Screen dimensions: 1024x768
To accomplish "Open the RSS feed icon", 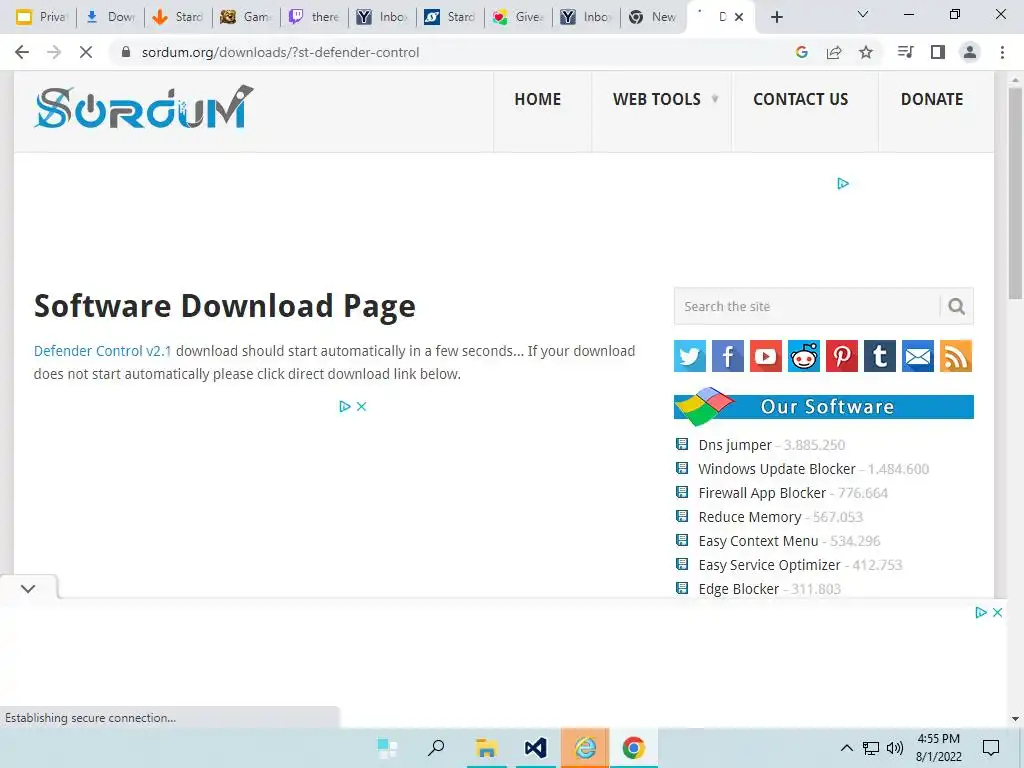I will pyautogui.click(x=956, y=356).
